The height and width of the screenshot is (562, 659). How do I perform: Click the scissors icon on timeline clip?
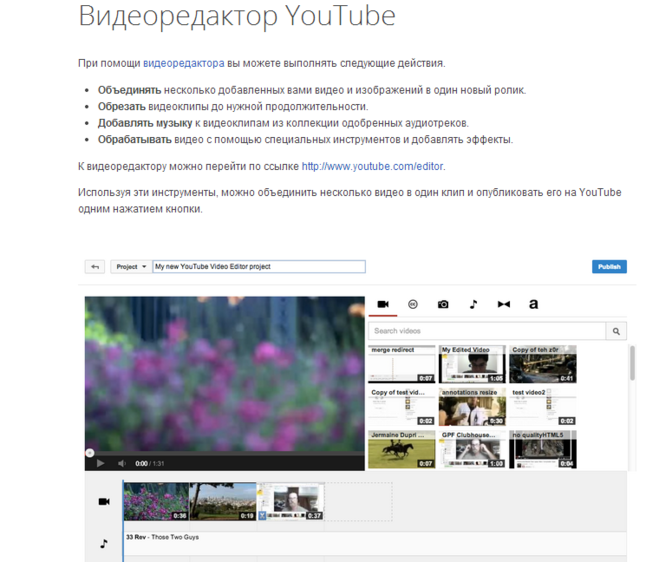[262, 515]
